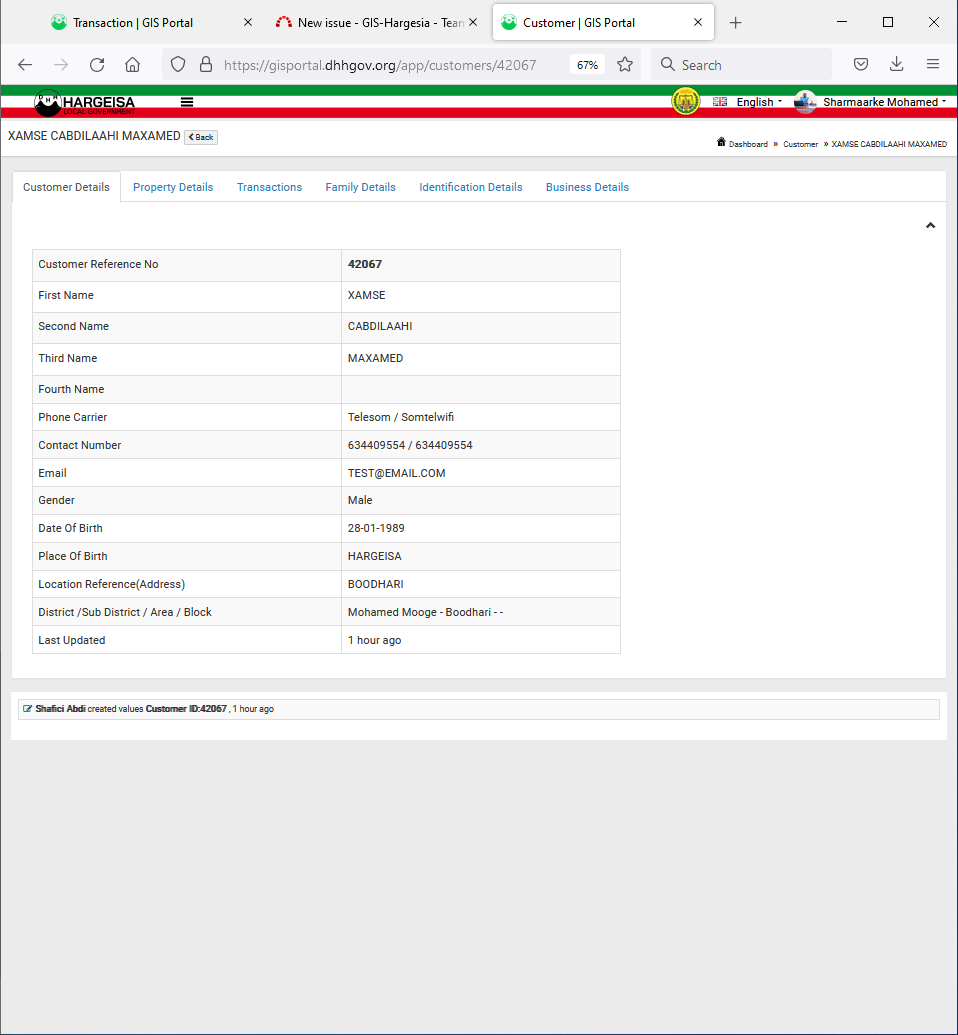The width and height of the screenshot is (958, 1035).
Task: View site security padlock info
Action: [206, 65]
